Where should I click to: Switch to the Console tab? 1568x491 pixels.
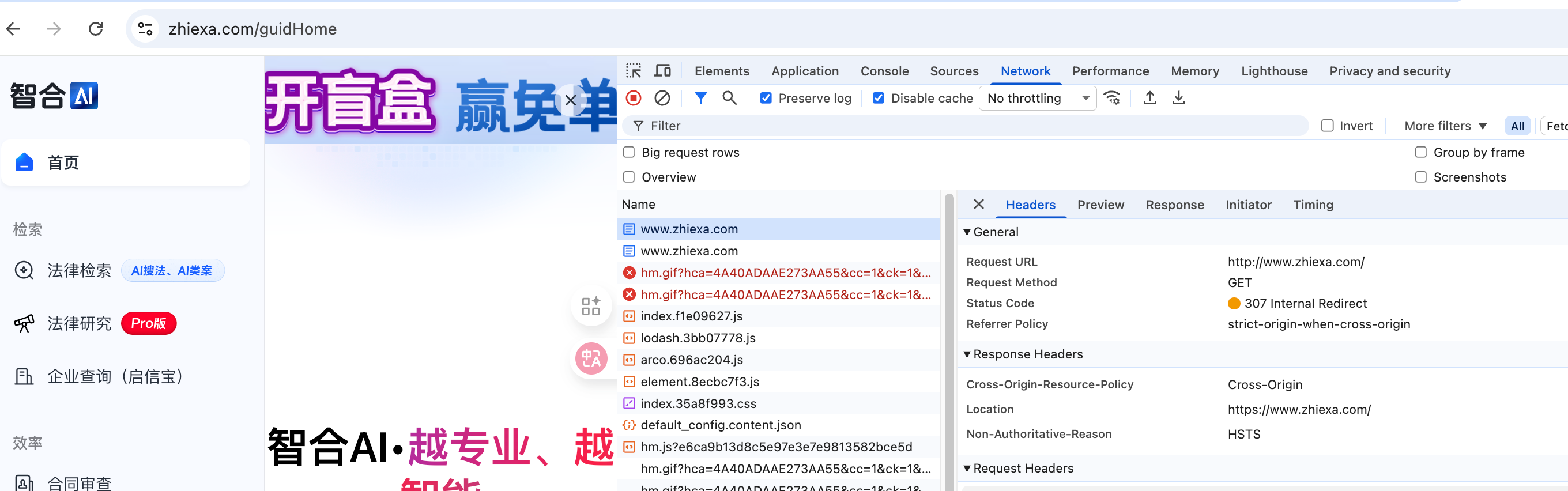[x=884, y=71]
